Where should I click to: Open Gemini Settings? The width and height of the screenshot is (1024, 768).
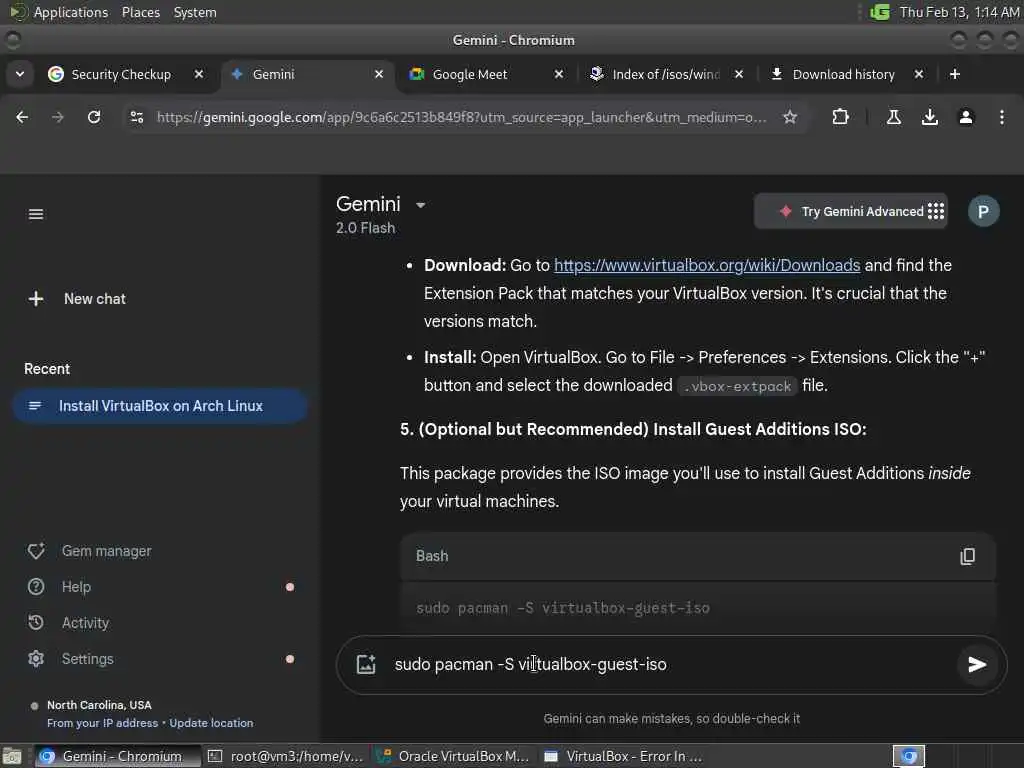pyautogui.click(x=71, y=658)
